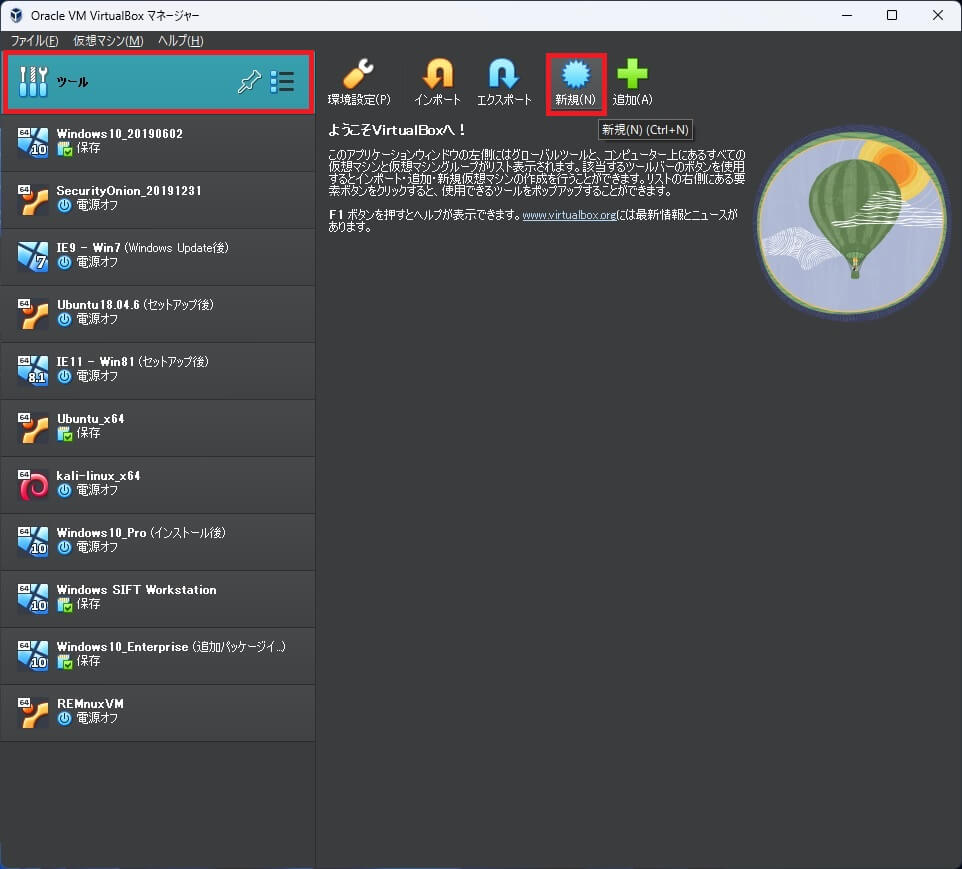Click the Windows10_Enterprise OS icon

[33, 655]
